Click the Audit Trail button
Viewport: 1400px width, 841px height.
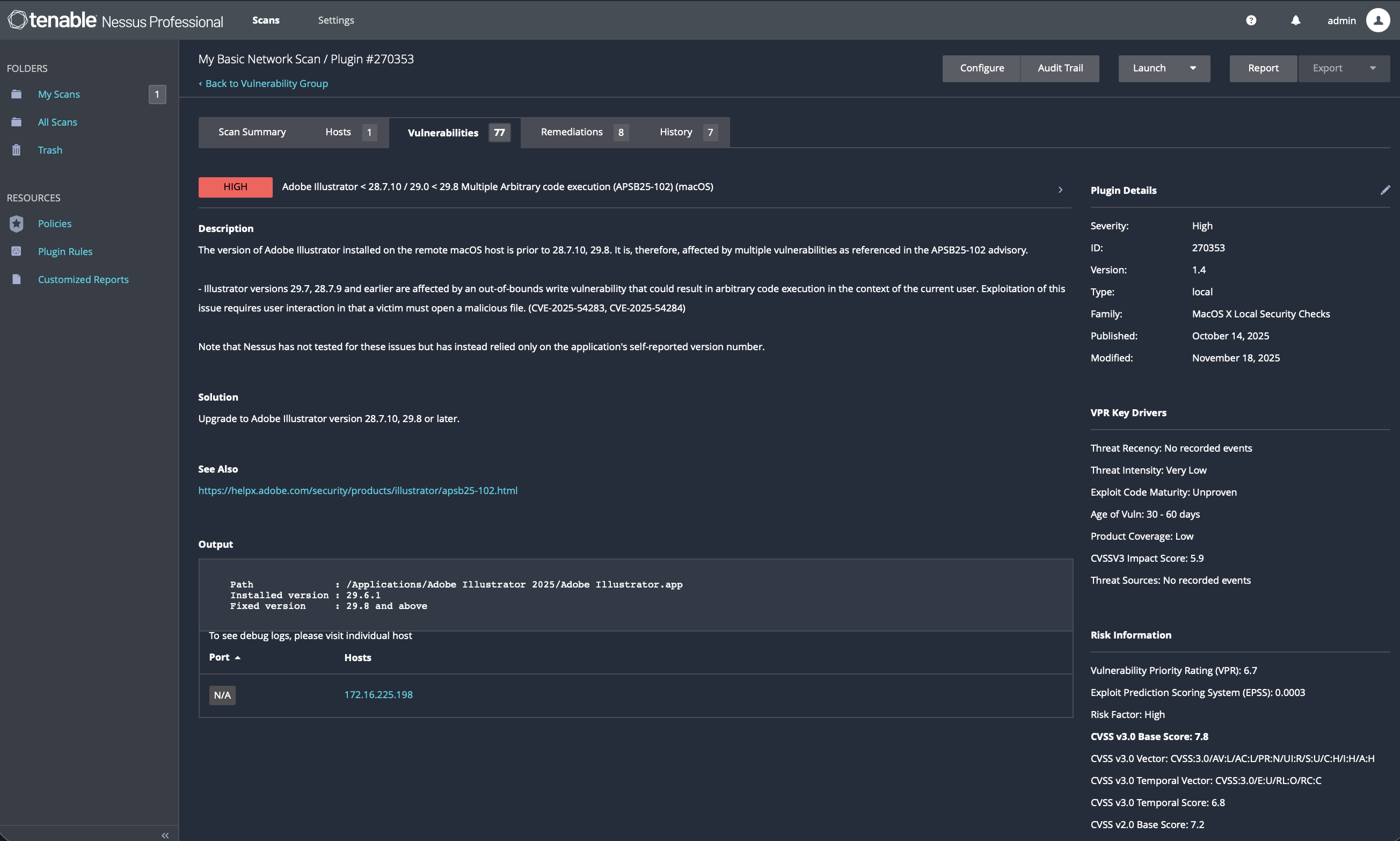point(1060,68)
